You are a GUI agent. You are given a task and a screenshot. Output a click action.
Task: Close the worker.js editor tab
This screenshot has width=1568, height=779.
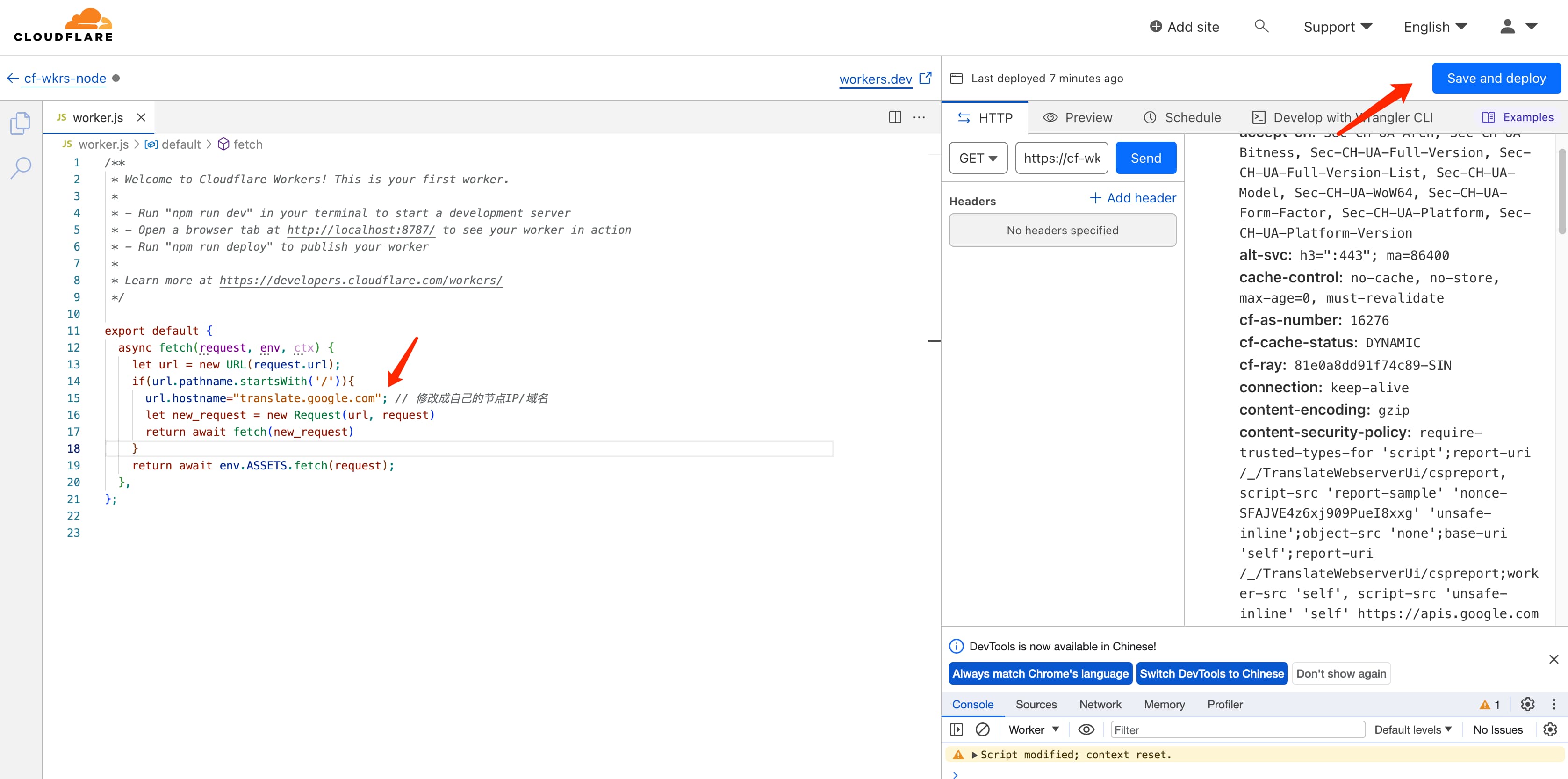[x=141, y=117]
